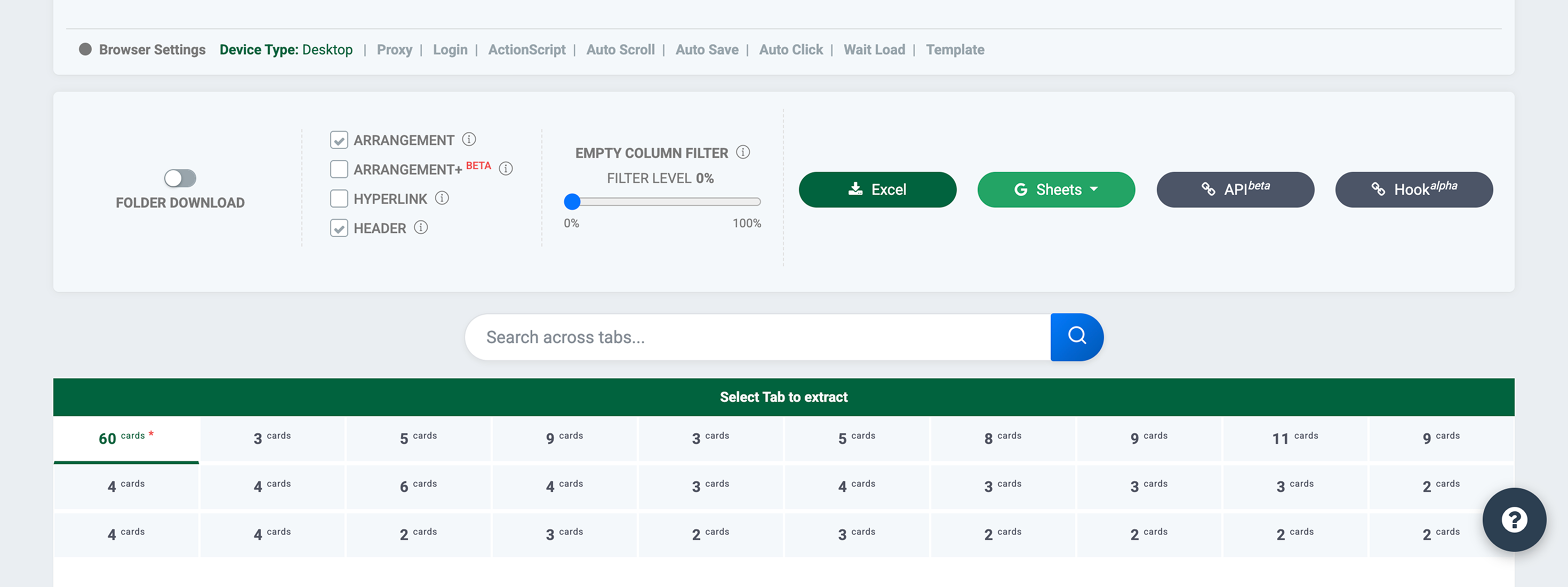Select the 60 cards tab

(126, 439)
